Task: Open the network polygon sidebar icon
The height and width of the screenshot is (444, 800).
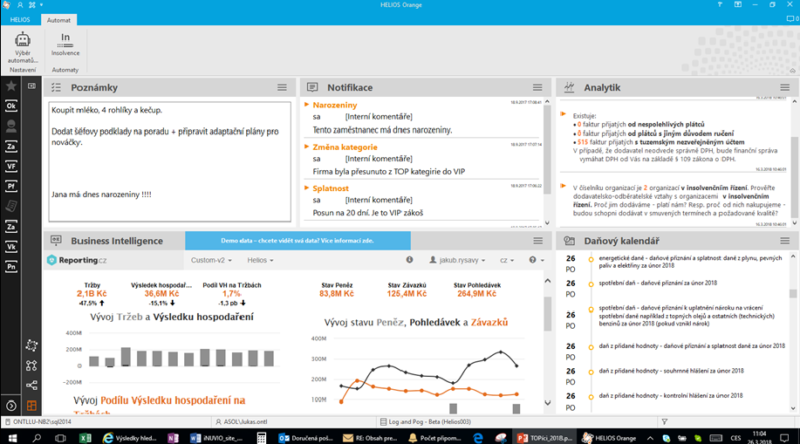Action: click(x=32, y=346)
